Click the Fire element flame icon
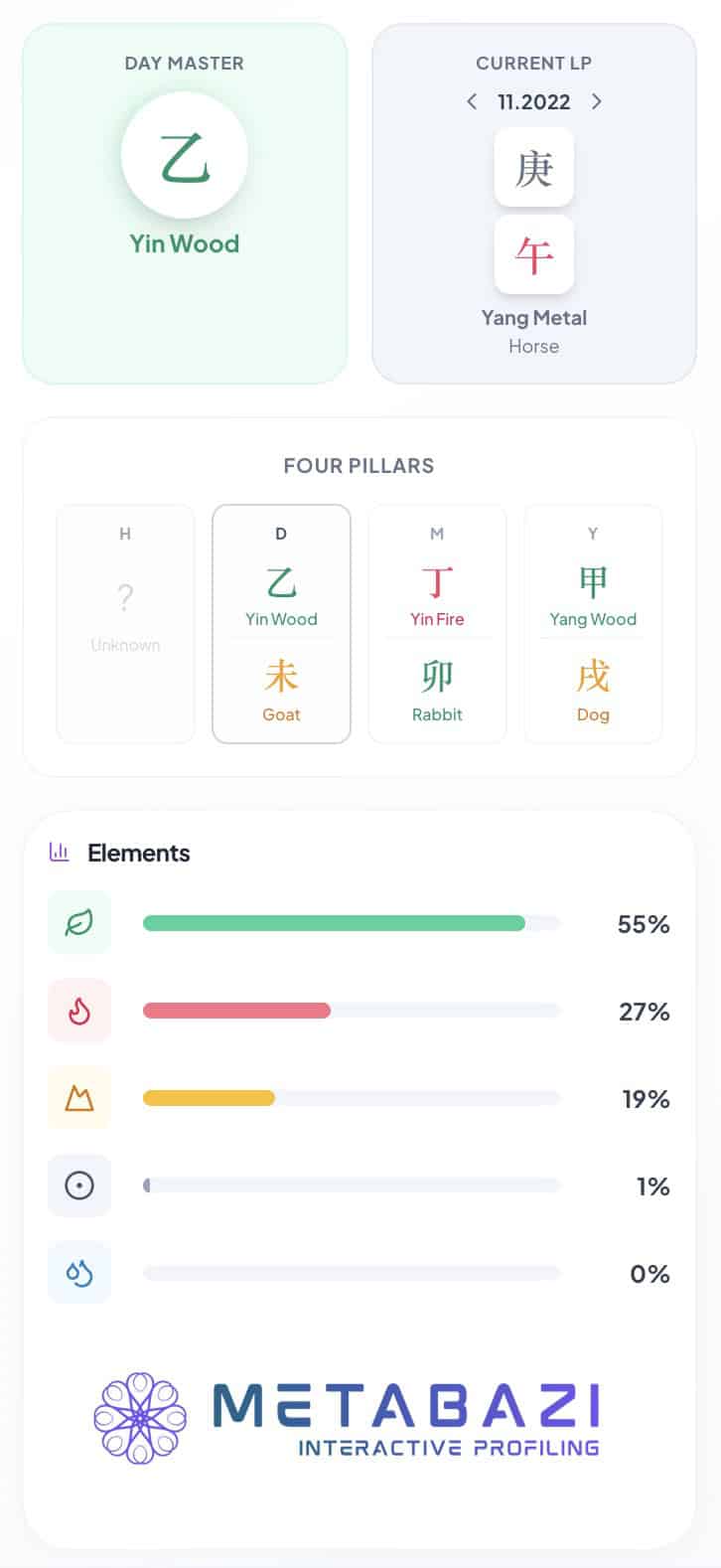 tap(79, 1011)
